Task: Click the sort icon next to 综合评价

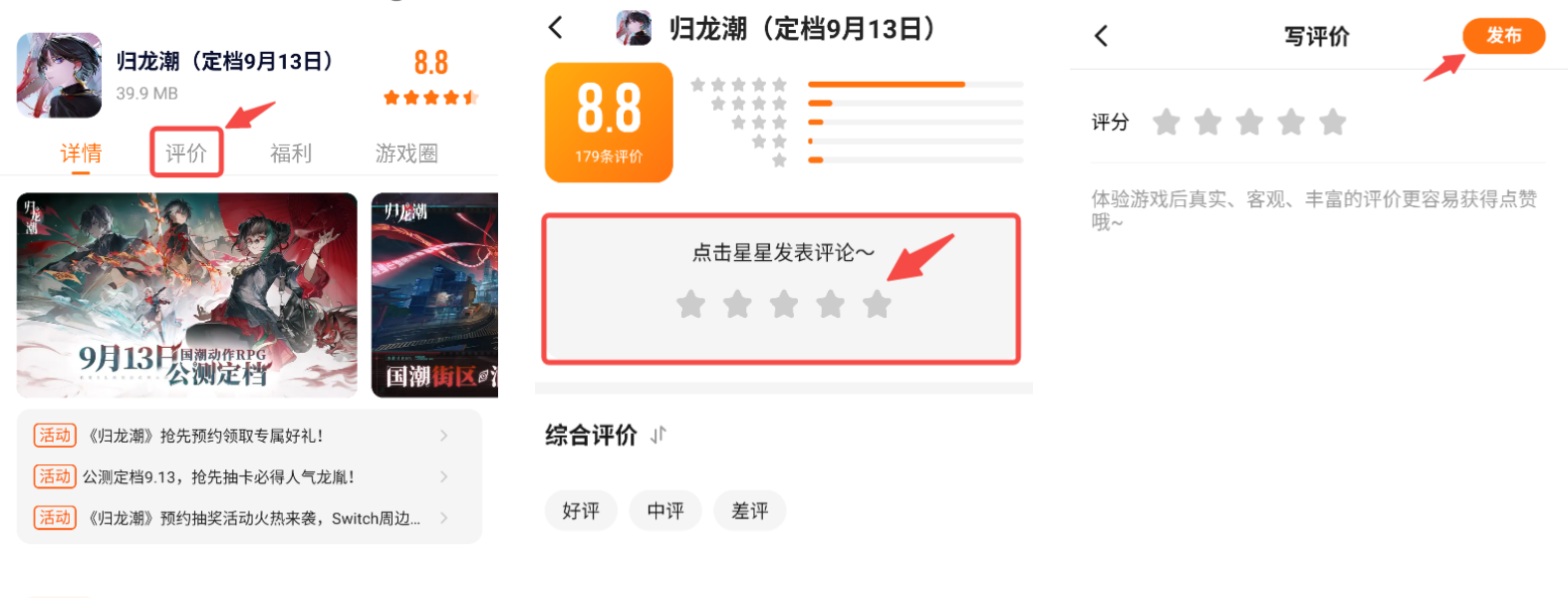Action: tap(657, 436)
